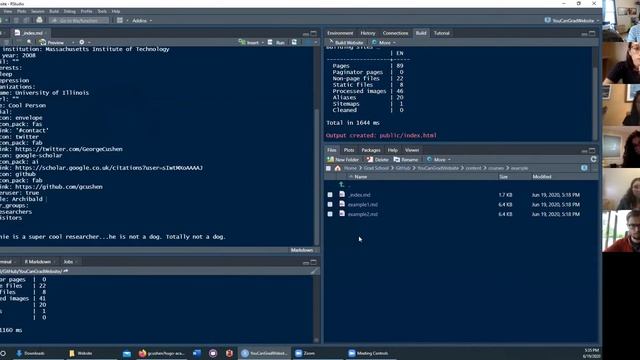
Task: Click the Go to file/function field
Action: 79,20
